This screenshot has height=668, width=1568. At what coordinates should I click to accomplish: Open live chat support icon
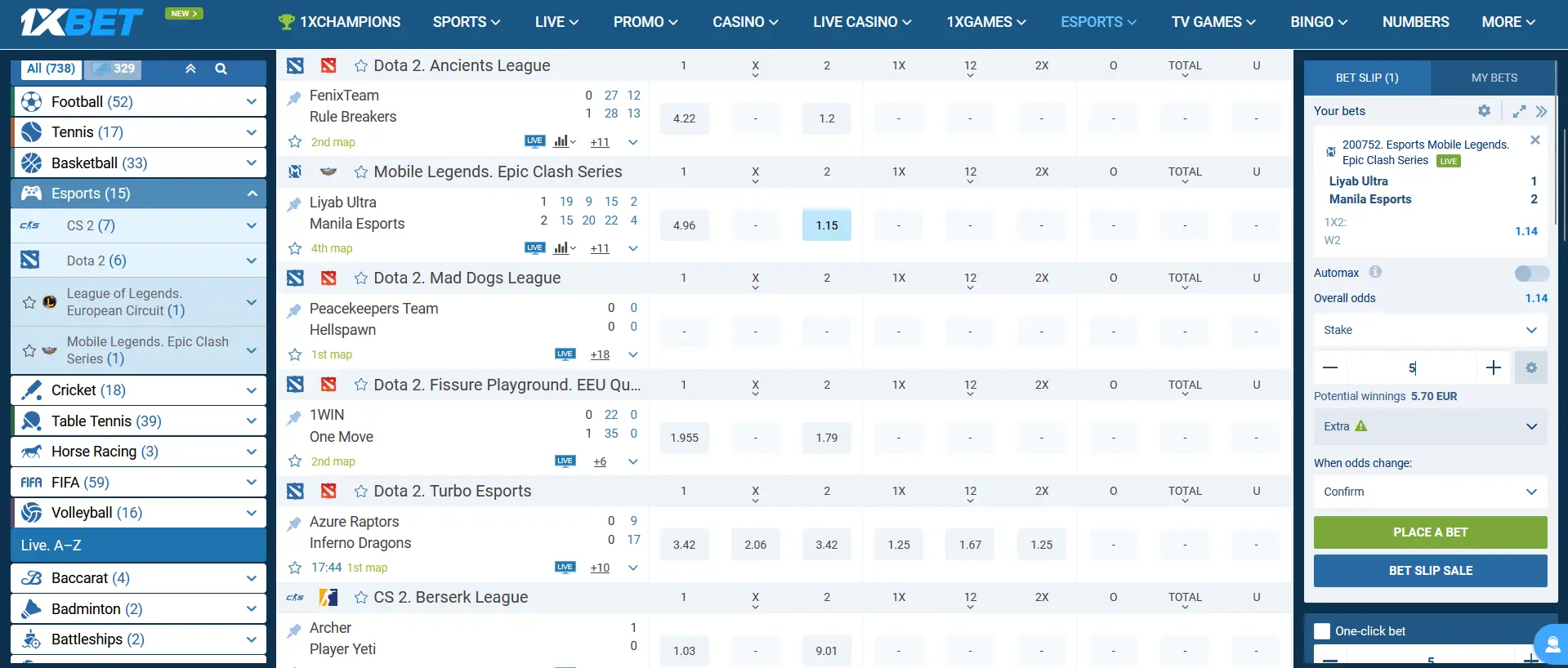pos(1552,645)
